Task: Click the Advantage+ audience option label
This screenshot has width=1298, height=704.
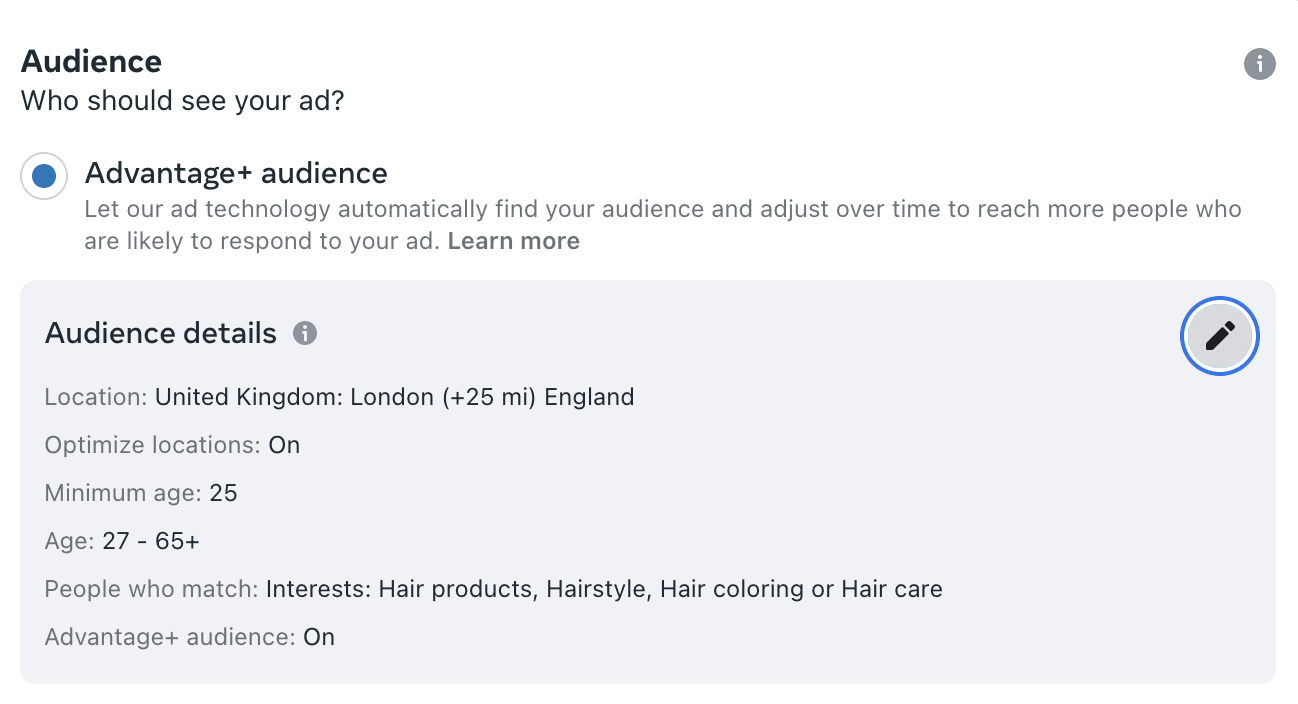Action: 236,173
